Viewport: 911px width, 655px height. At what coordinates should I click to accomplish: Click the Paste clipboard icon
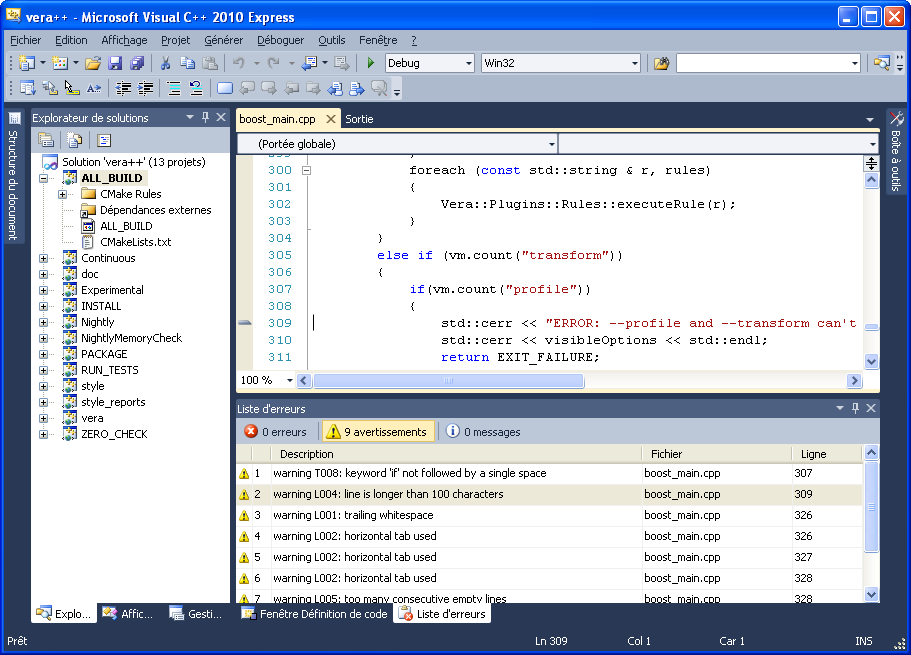(x=208, y=63)
